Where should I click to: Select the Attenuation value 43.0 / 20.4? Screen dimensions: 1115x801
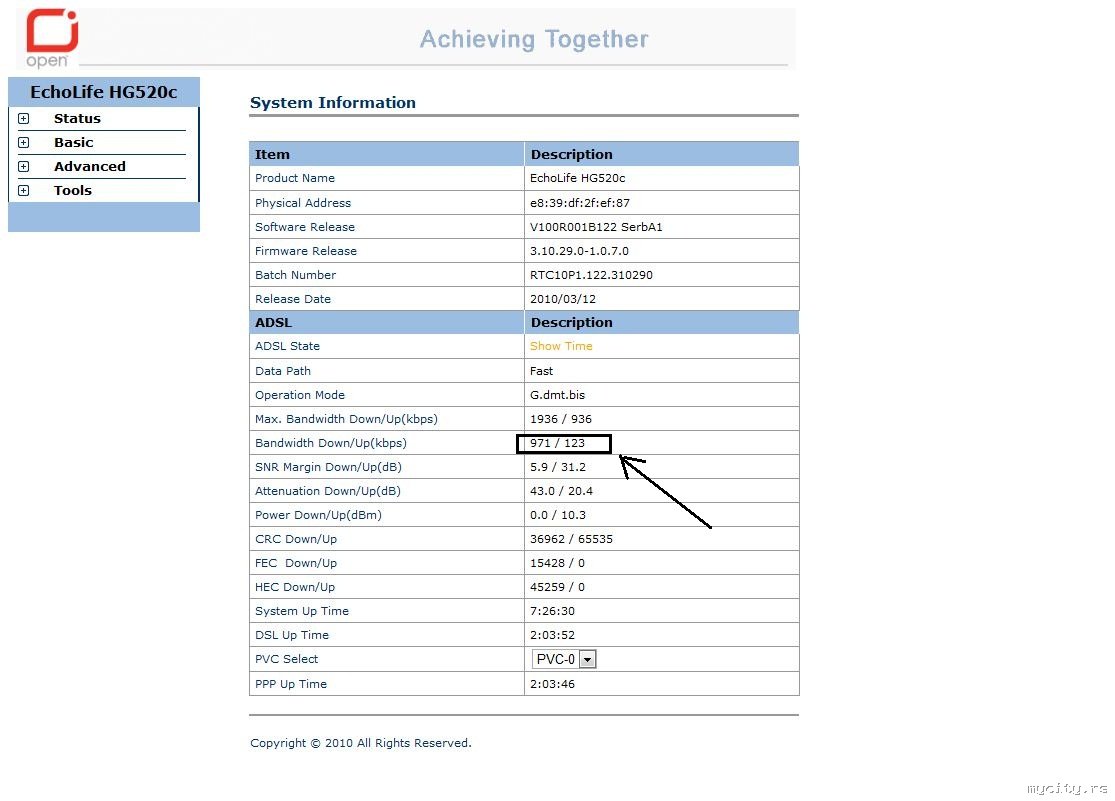[x=561, y=492]
